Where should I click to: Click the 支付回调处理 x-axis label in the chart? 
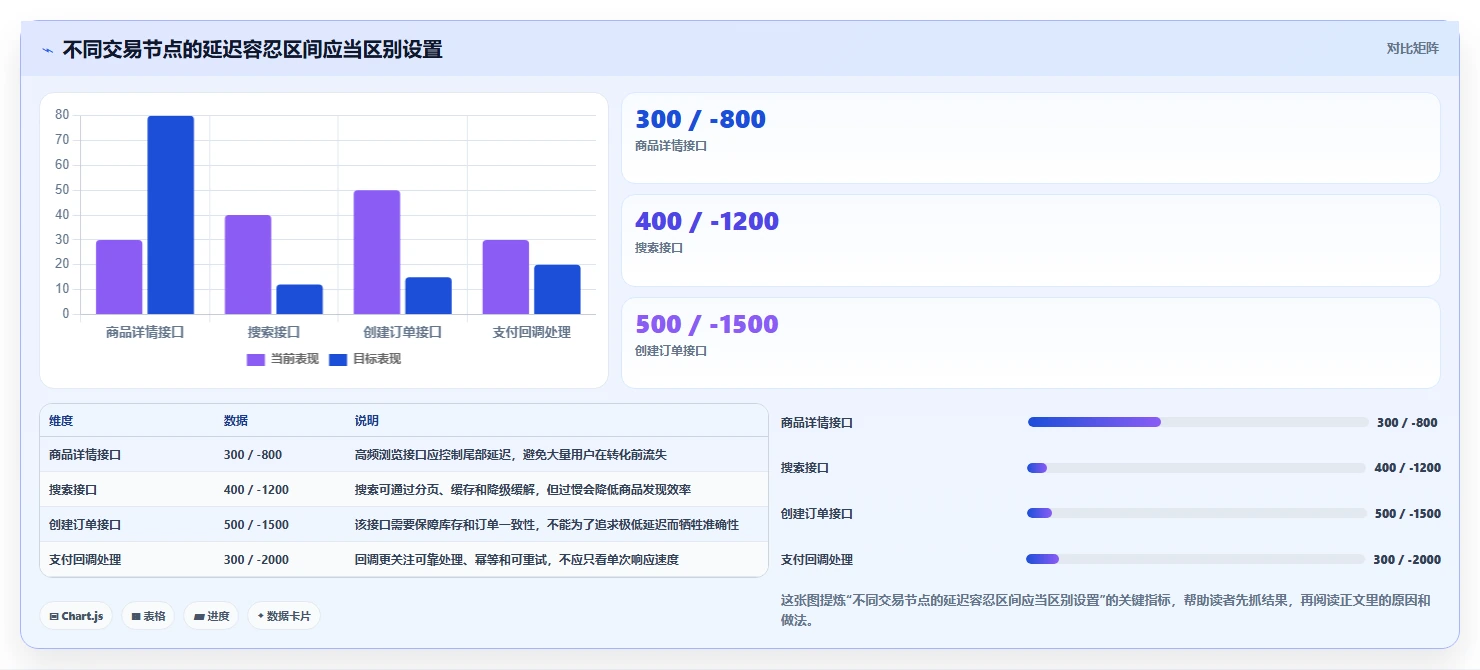tap(532, 332)
